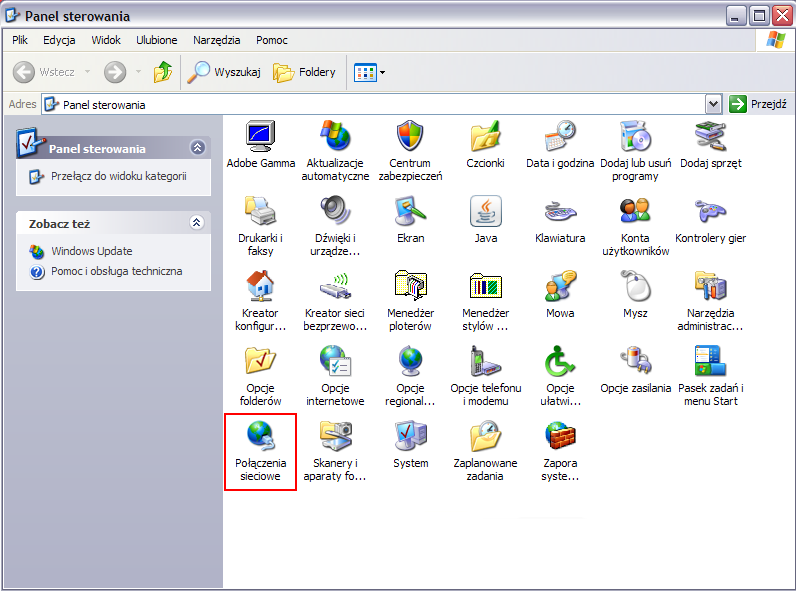
Task: Open the Ulubione menu
Action: pos(156,40)
